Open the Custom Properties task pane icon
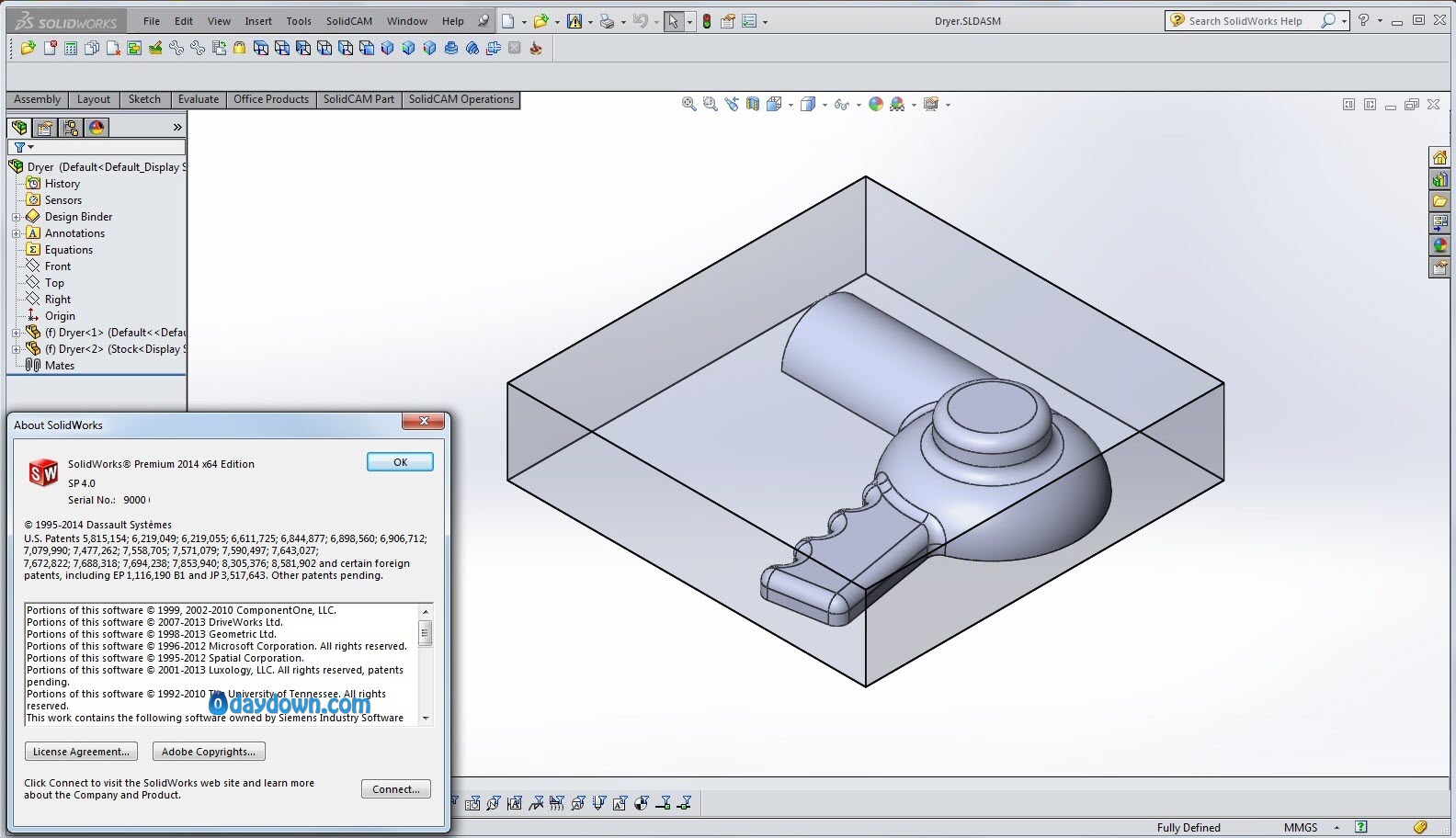This screenshot has width=1456, height=838. pyautogui.click(x=1440, y=267)
